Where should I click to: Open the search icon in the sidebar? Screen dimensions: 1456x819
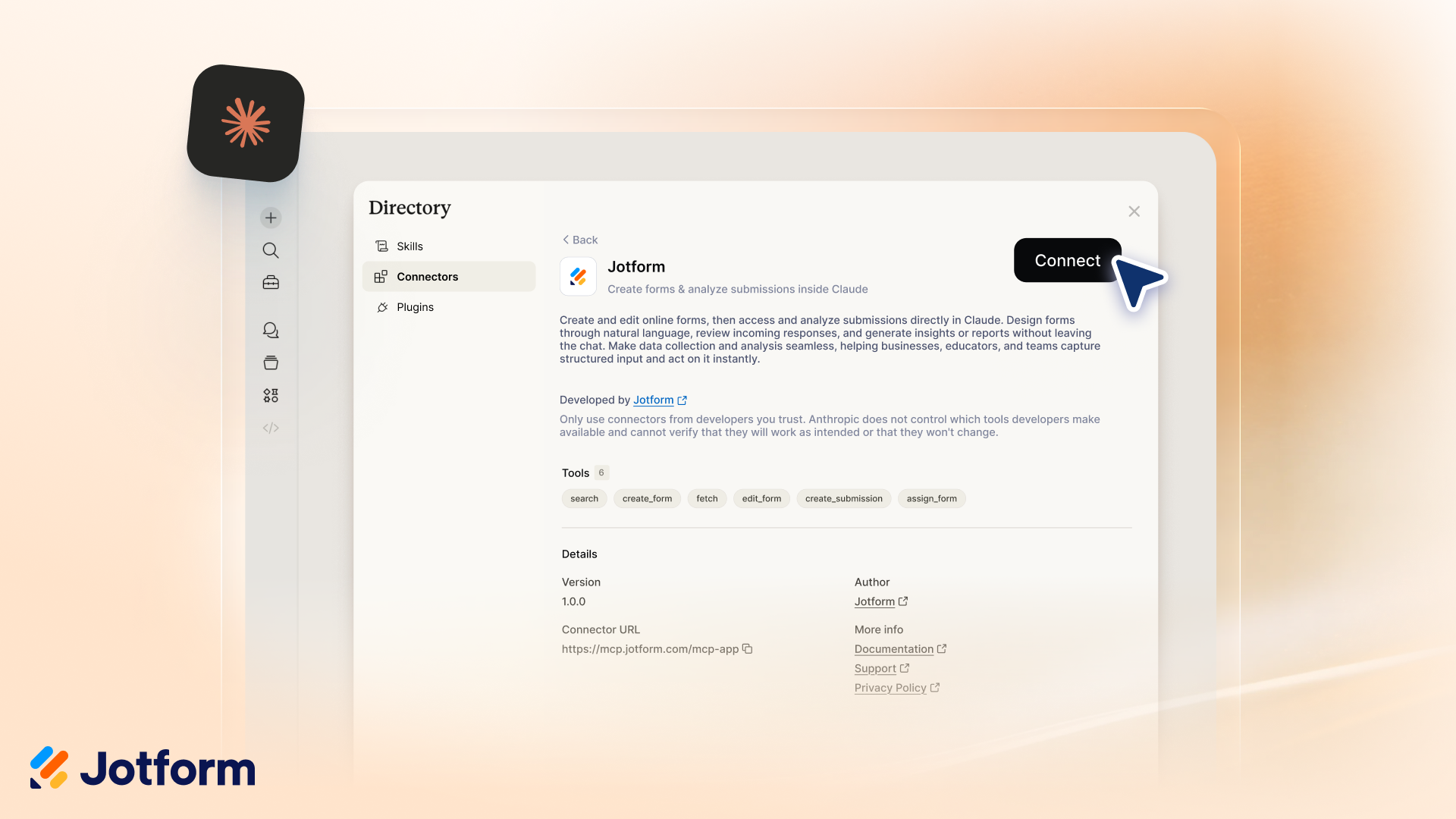pos(271,250)
